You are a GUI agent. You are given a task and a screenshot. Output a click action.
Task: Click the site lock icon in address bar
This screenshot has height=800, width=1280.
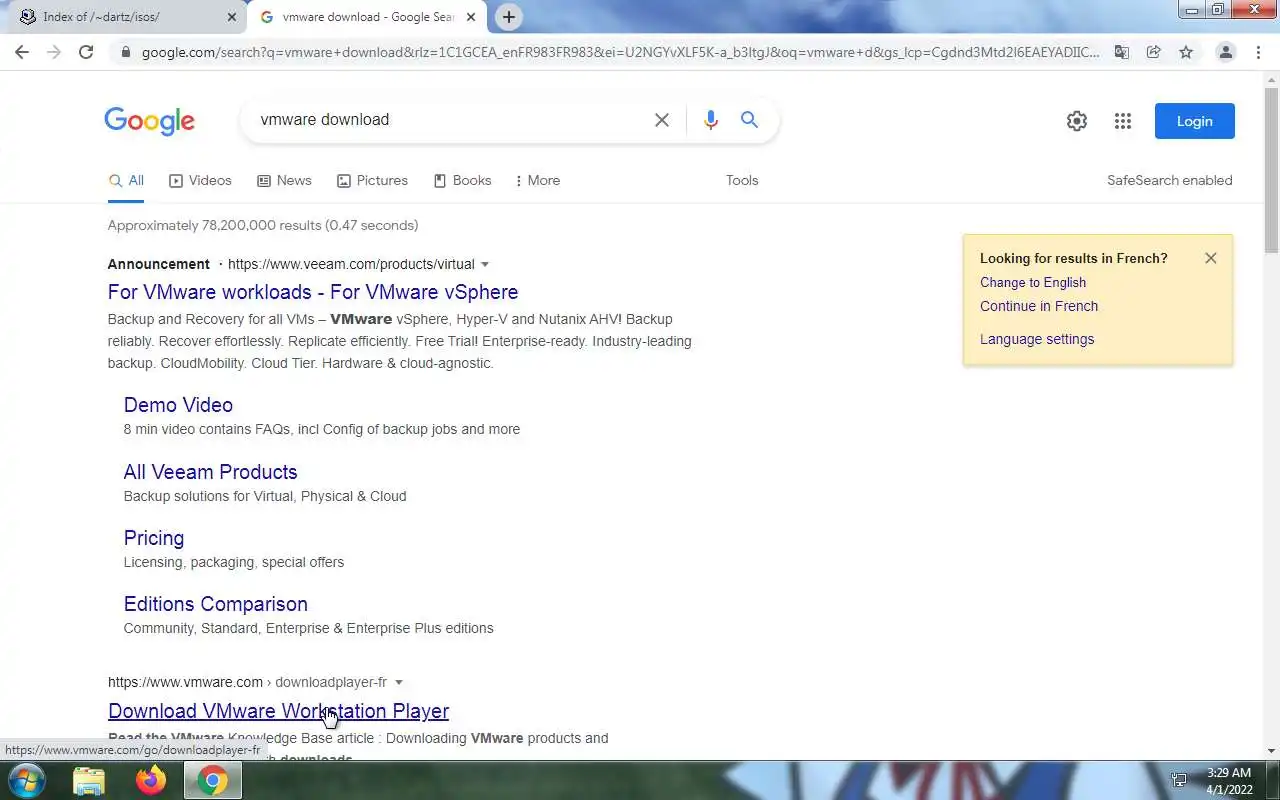(x=125, y=52)
